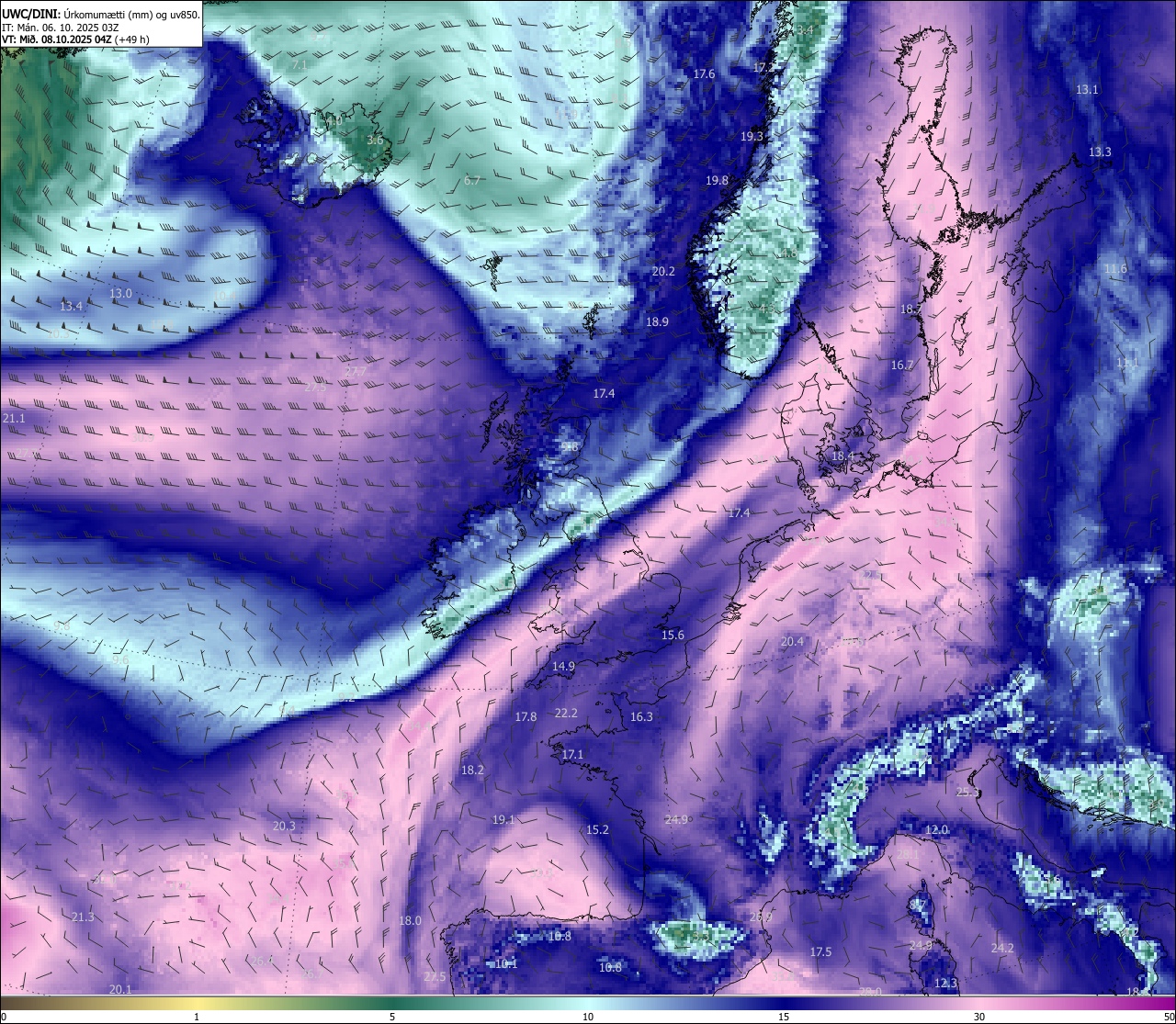1176x1024 pixels.
Task: Click the '15' tick label on the color scale
Action: (784, 1017)
